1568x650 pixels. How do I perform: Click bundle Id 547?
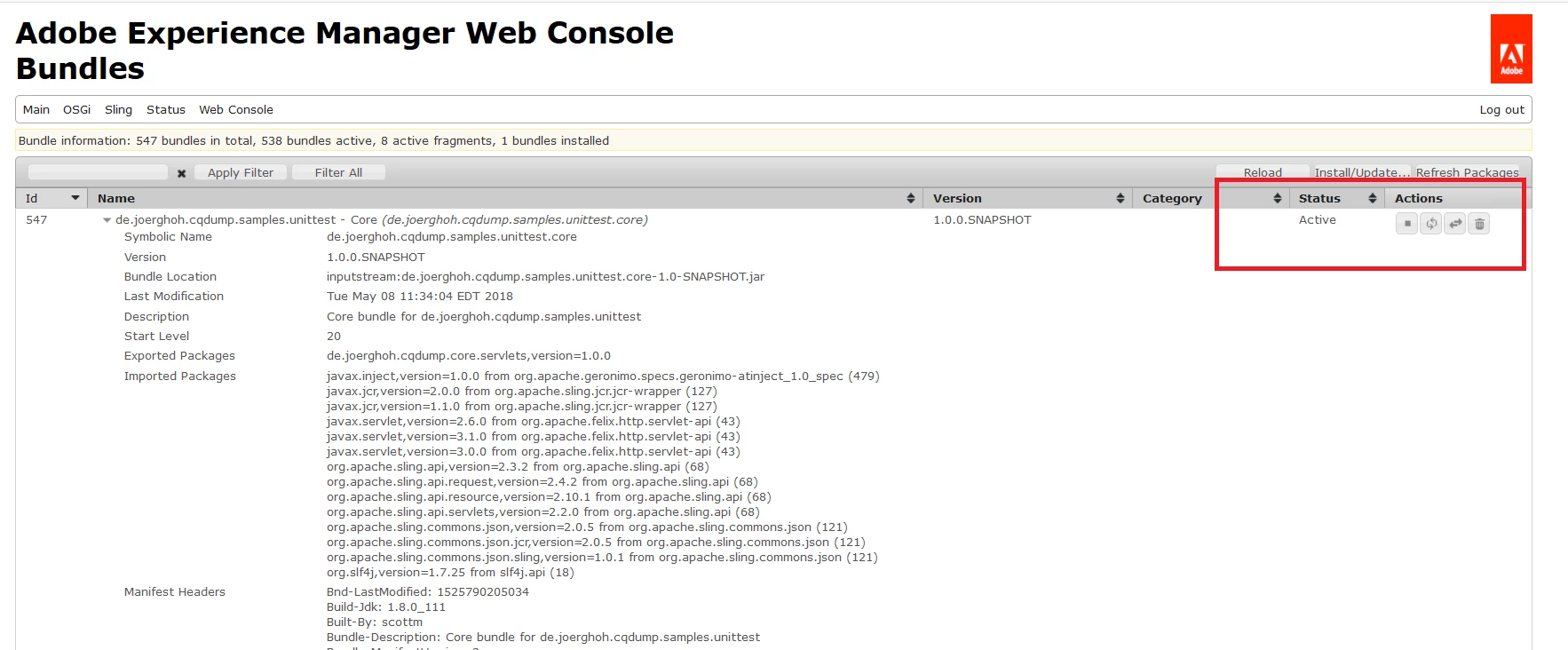[x=36, y=219]
